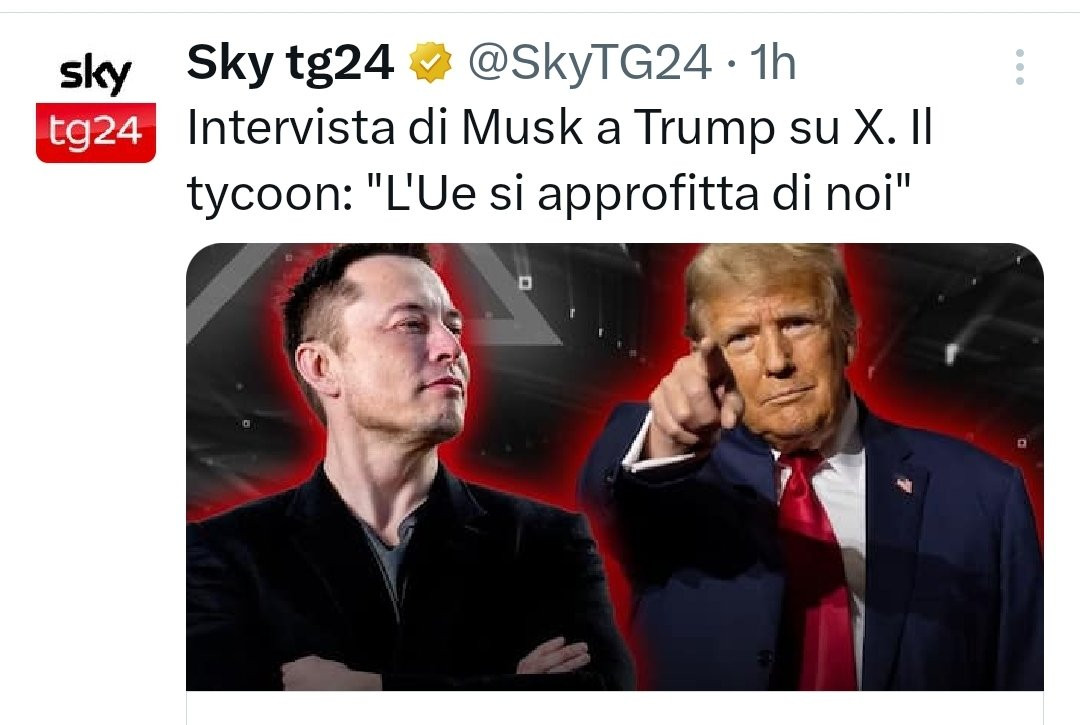Open the three-dot more options menu
The image size is (1080, 725).
point(1020,67)
